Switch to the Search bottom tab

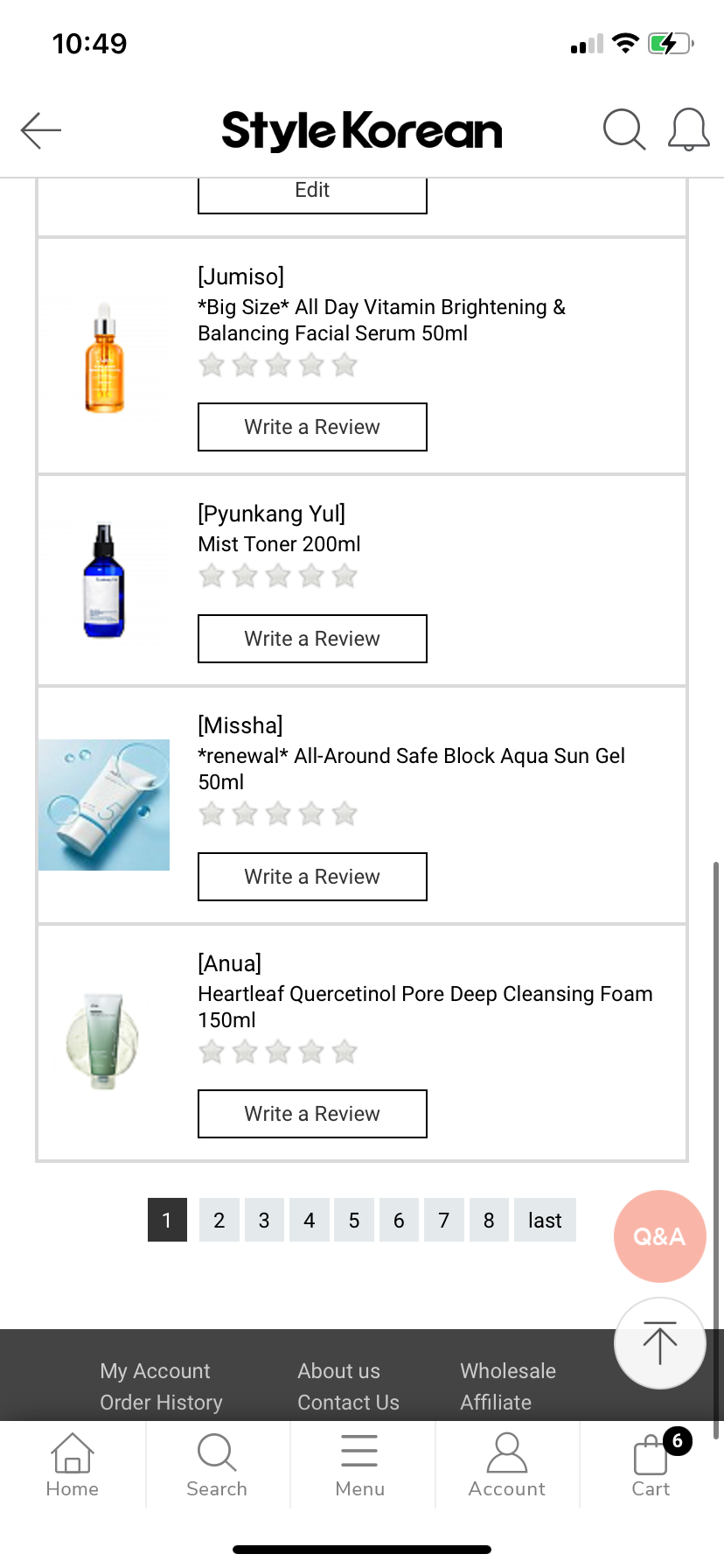click(x=217, y=1465)
